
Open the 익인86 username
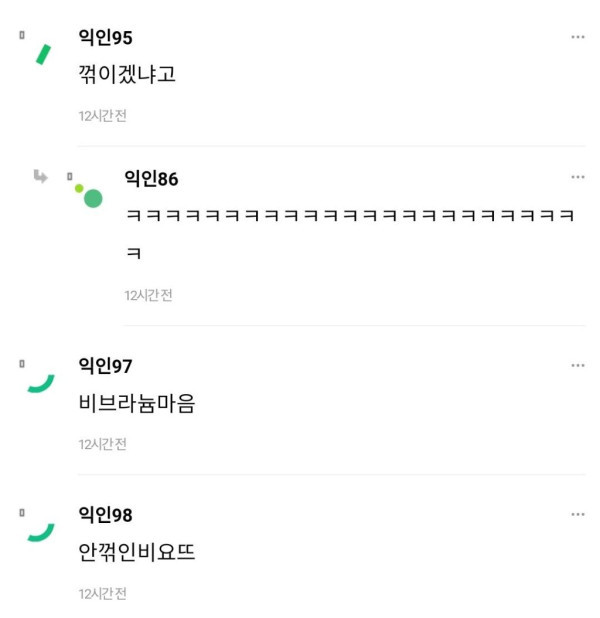(151, 179)
